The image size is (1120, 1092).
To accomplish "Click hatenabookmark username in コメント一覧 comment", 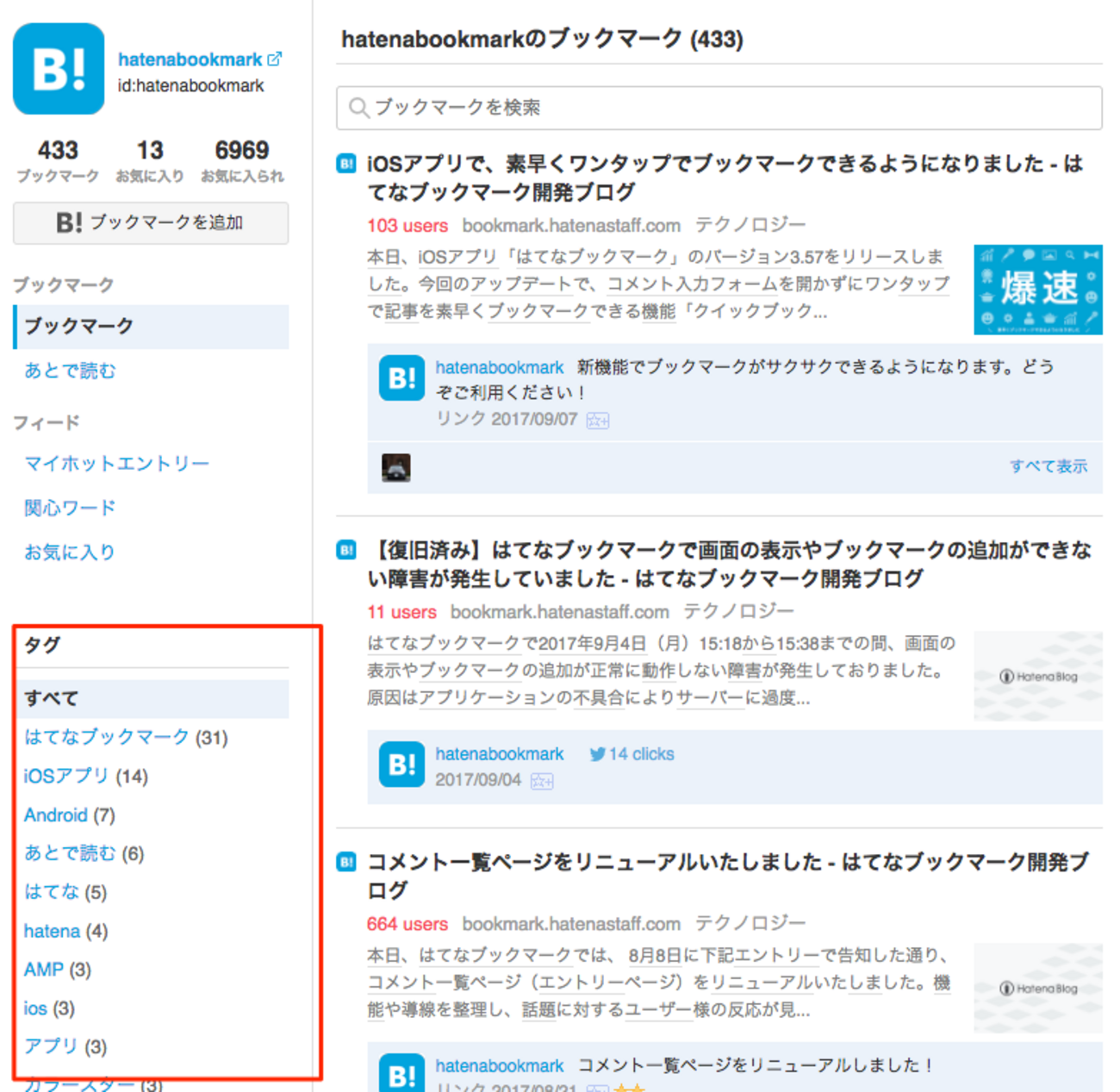I will pos(500,1066).
